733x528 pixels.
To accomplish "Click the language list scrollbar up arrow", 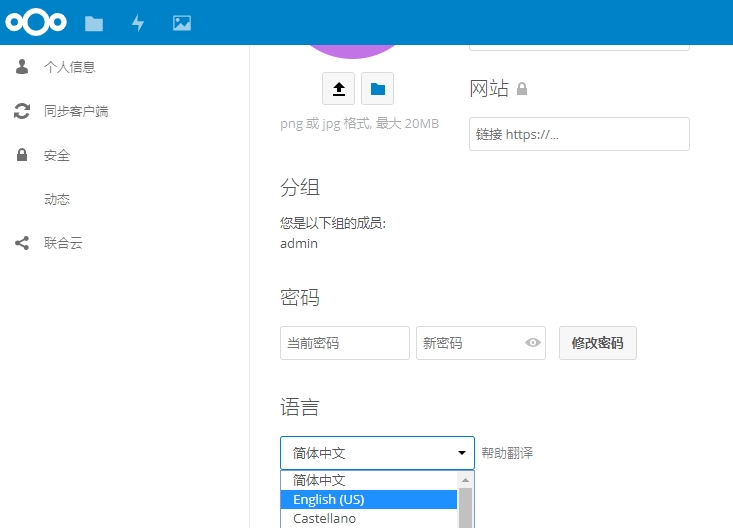I will [465, 480].
